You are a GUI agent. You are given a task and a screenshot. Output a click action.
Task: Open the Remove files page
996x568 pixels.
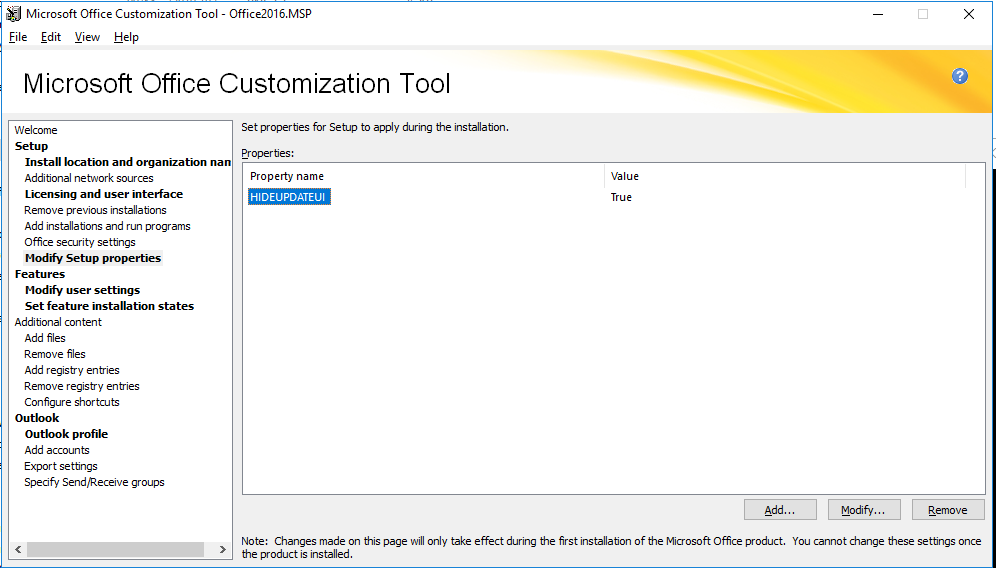pyautogui.click(x=55, y=354)
